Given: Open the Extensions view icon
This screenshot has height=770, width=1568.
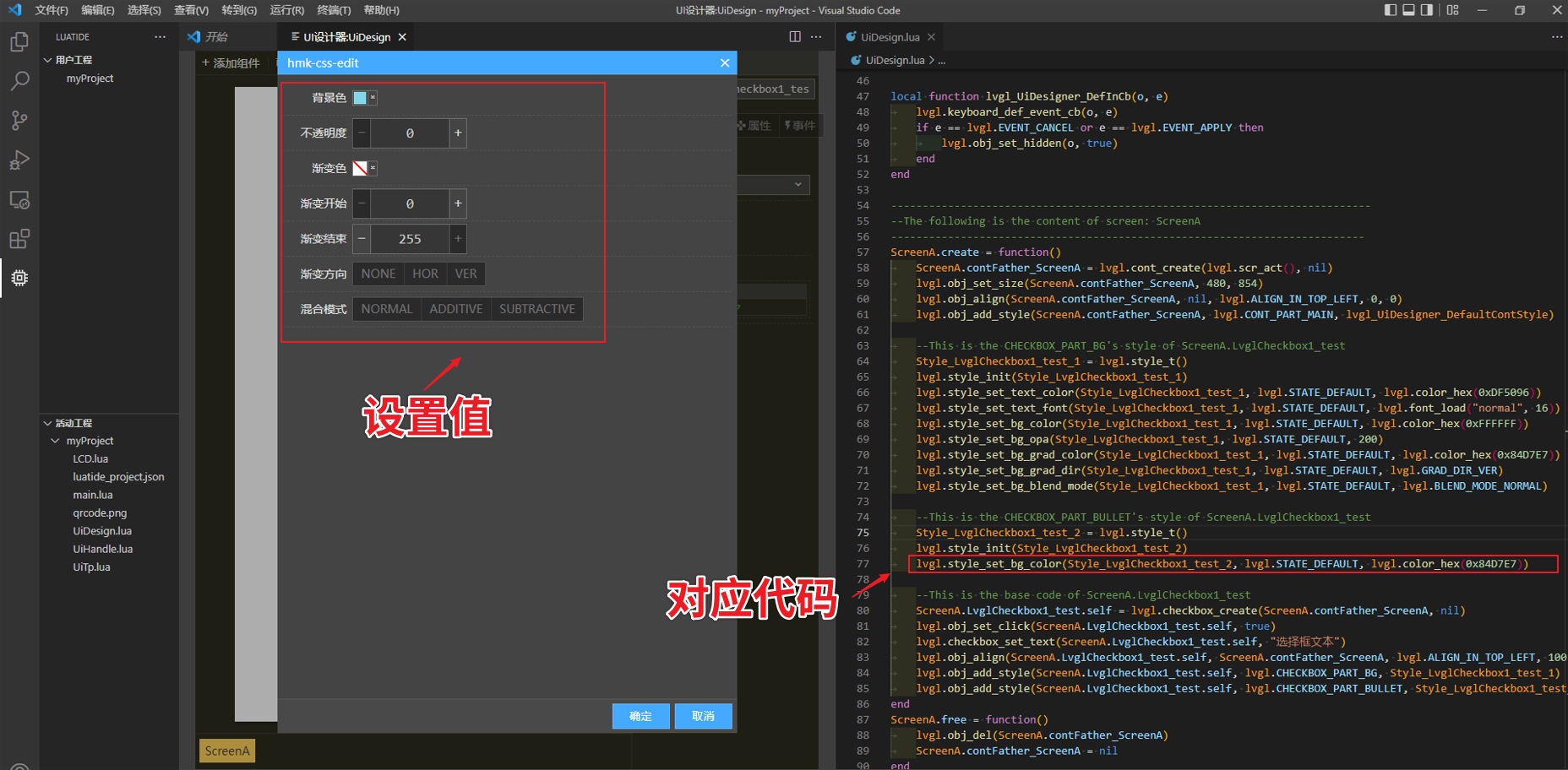Looking at the screenshot, I should (19, 239).
